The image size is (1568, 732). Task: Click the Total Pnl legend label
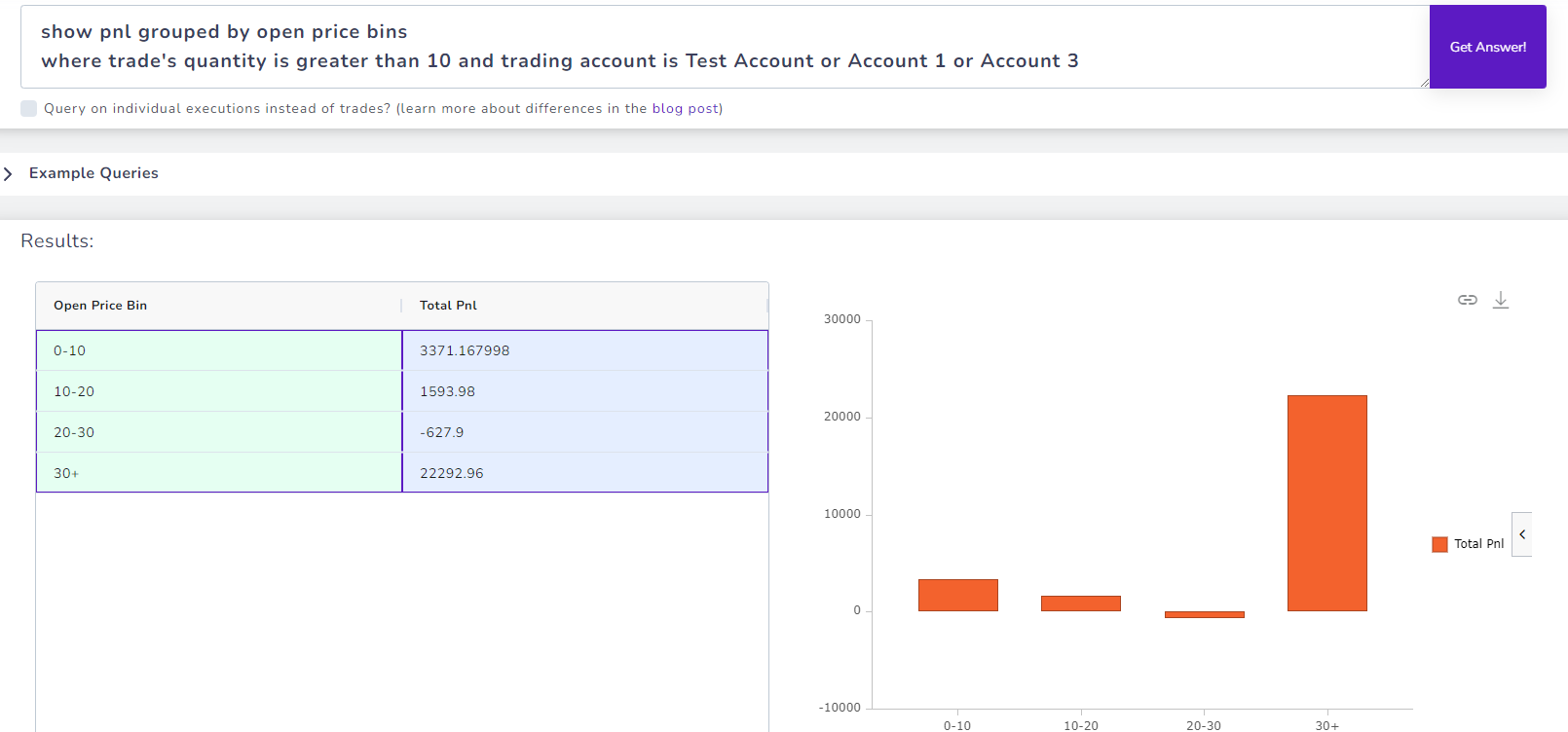1478,544
